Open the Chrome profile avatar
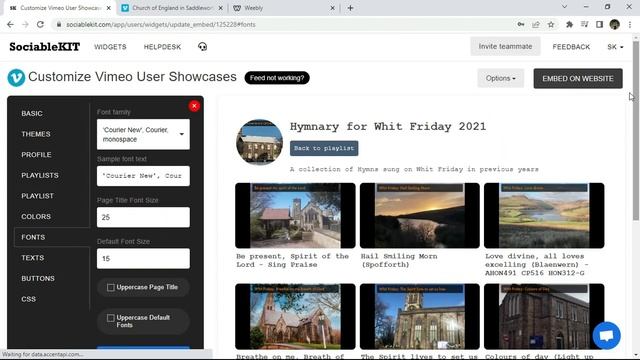The height and width of the screenshot is (360, 640). (614, 24)
